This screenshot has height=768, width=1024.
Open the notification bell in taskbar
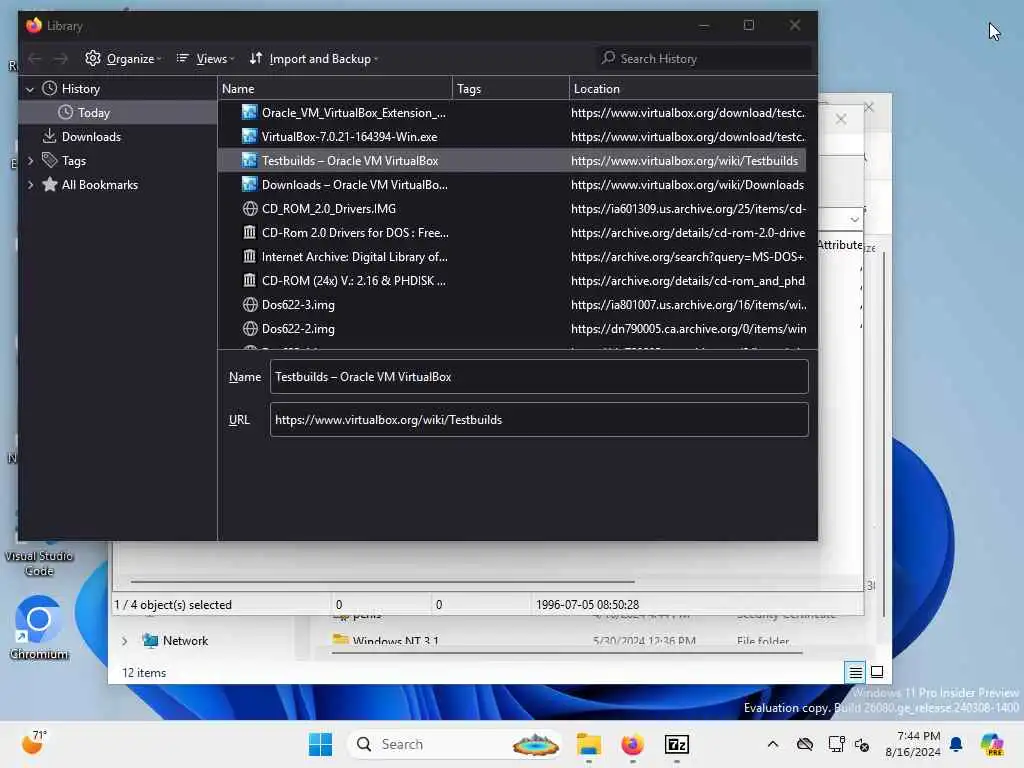(956, 744)
